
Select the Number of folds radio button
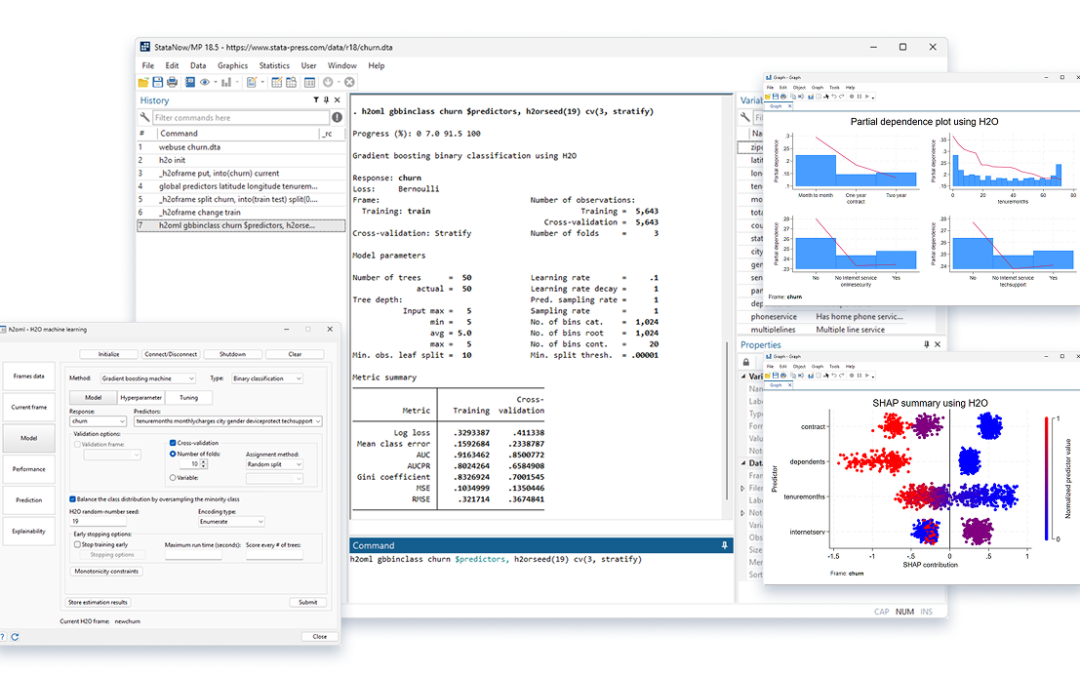pyautogui.click(x=173, y=454)
